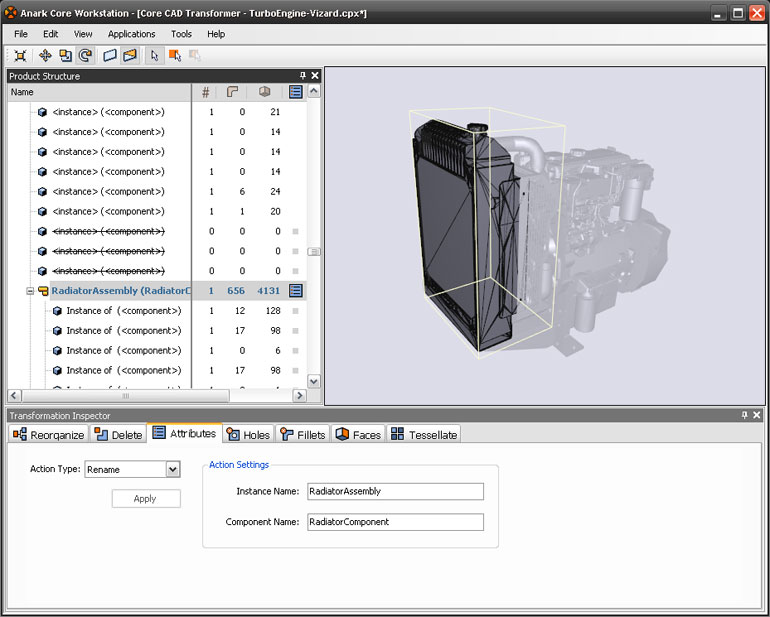
Task: Click the Component Name input field
Action: coord(395,522)
